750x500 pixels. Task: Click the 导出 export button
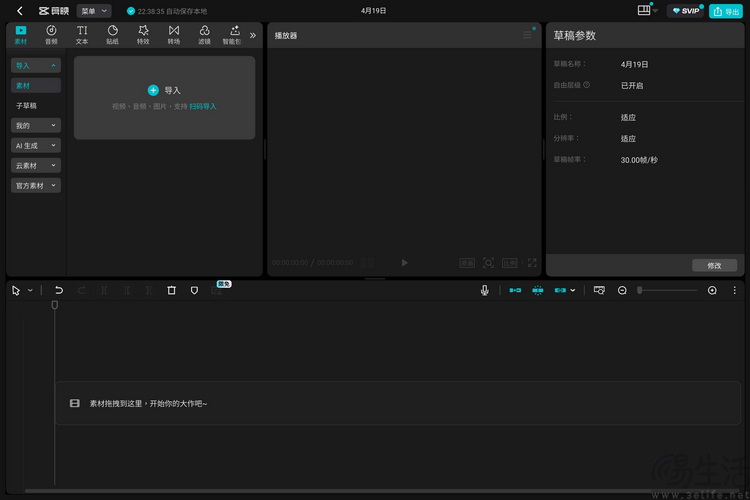(x=726, y=11)
